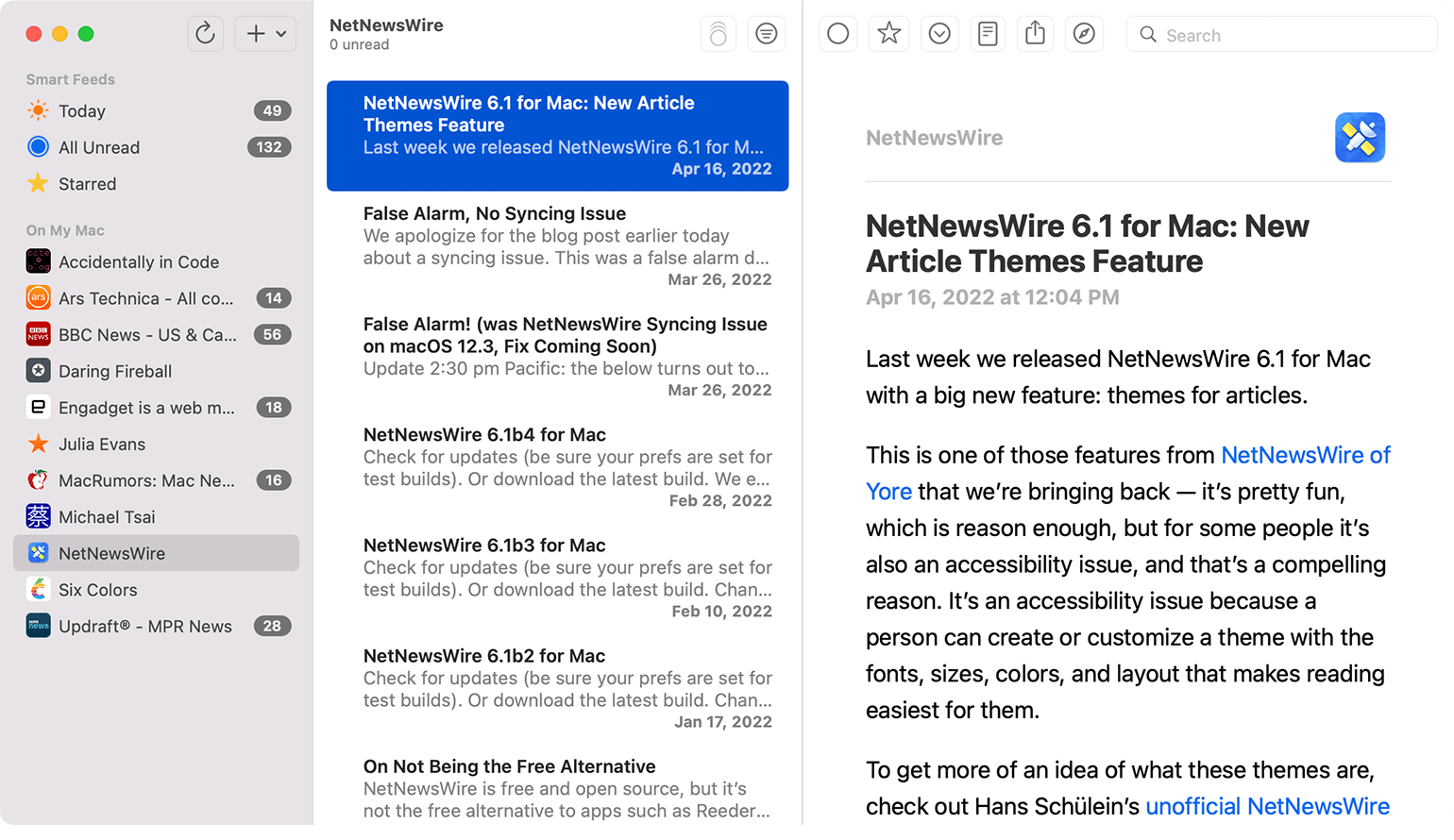Screen dimensions: 1454x840
Task: Select article 'NetNewsWire 6.1b3 for Mac'
Action: (557, 578)
